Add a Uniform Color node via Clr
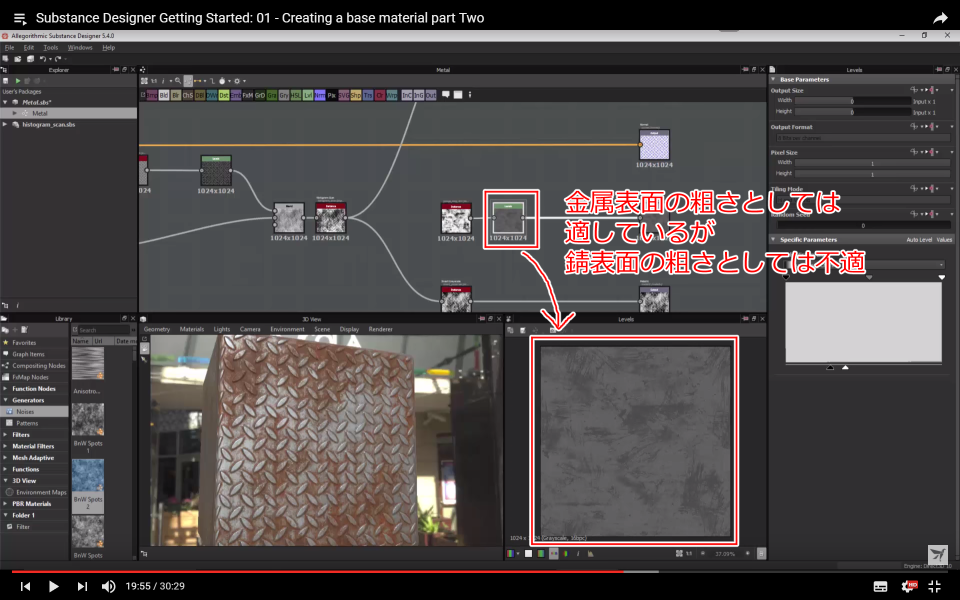 point(380,96)
